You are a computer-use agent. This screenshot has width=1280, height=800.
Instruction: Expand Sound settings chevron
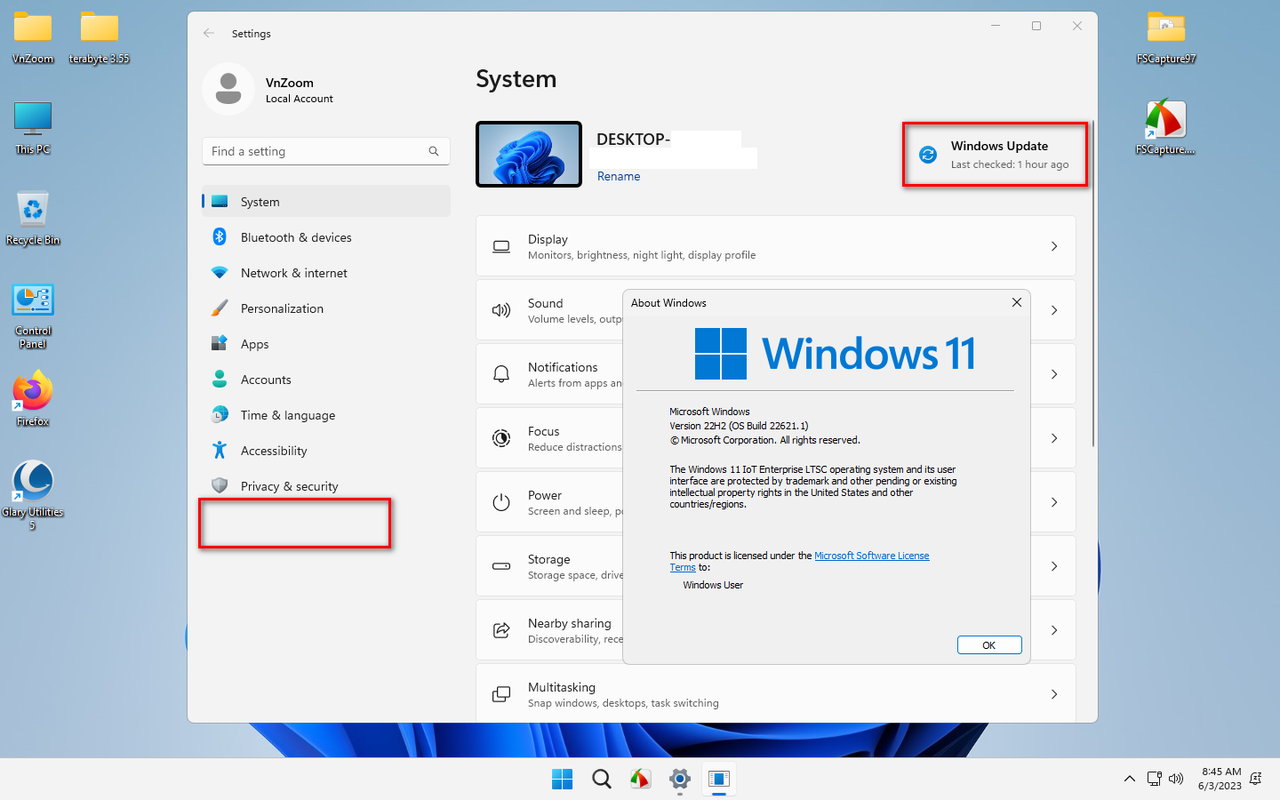(x=1054, y=310)
